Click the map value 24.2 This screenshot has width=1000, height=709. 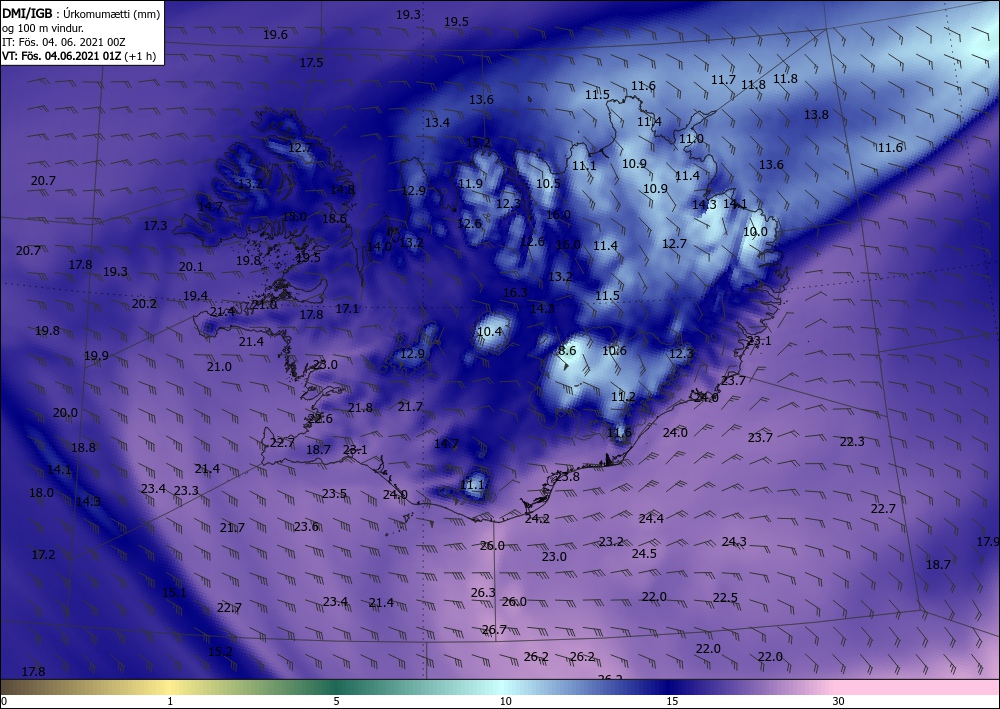[x=537, y=519]
